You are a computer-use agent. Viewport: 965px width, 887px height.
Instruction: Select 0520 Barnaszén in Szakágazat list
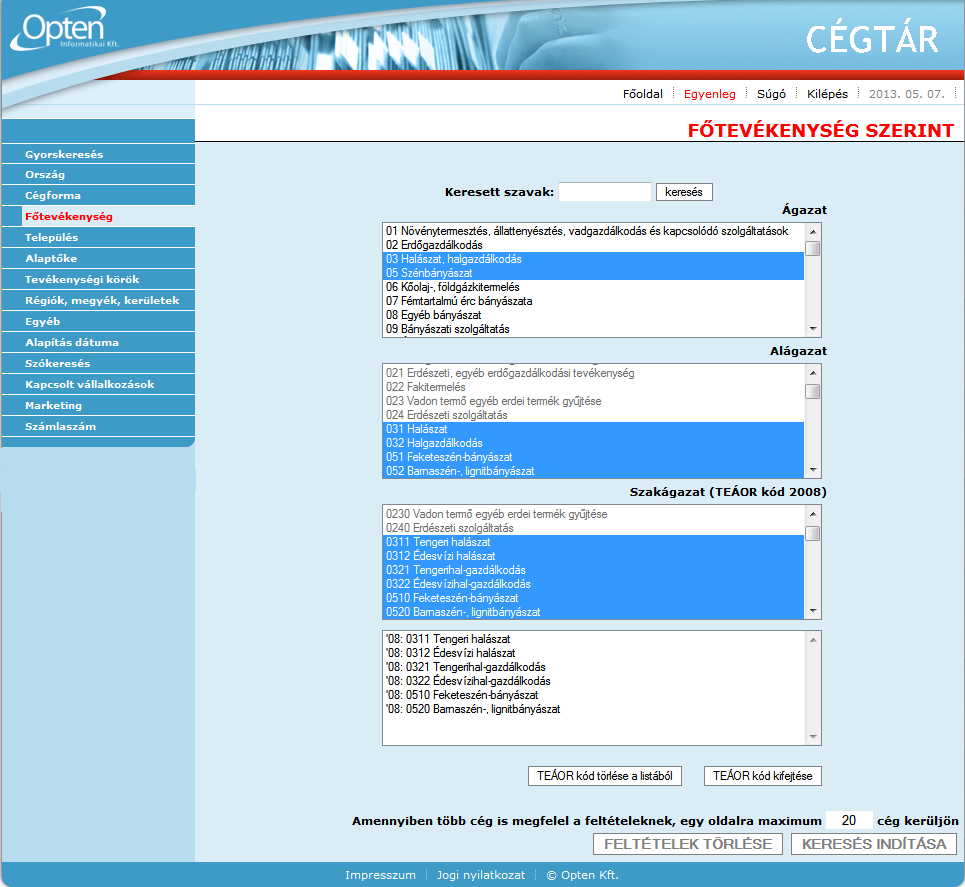point(593,612)
